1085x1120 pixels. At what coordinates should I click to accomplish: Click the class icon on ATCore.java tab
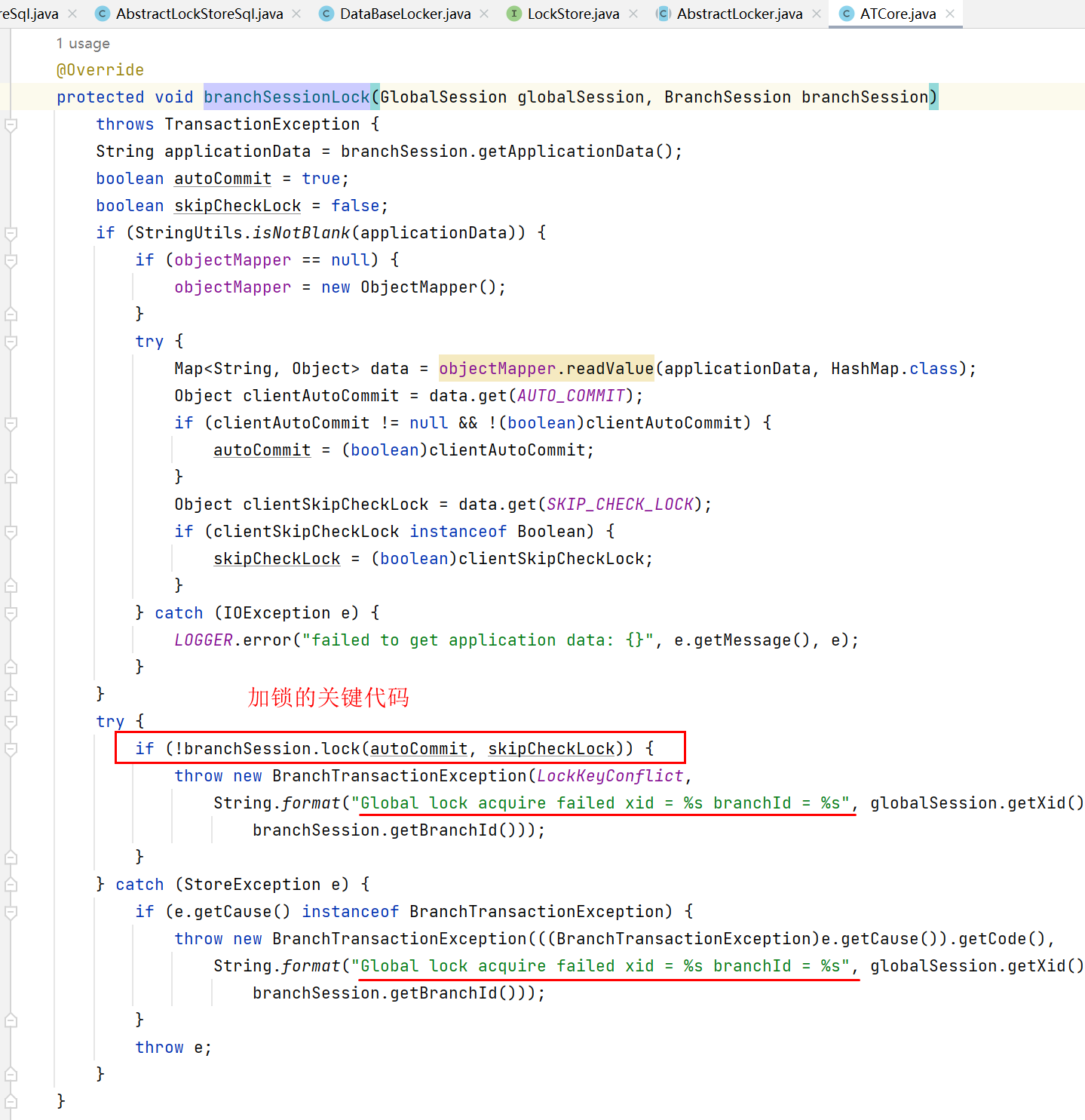[847, 14]
